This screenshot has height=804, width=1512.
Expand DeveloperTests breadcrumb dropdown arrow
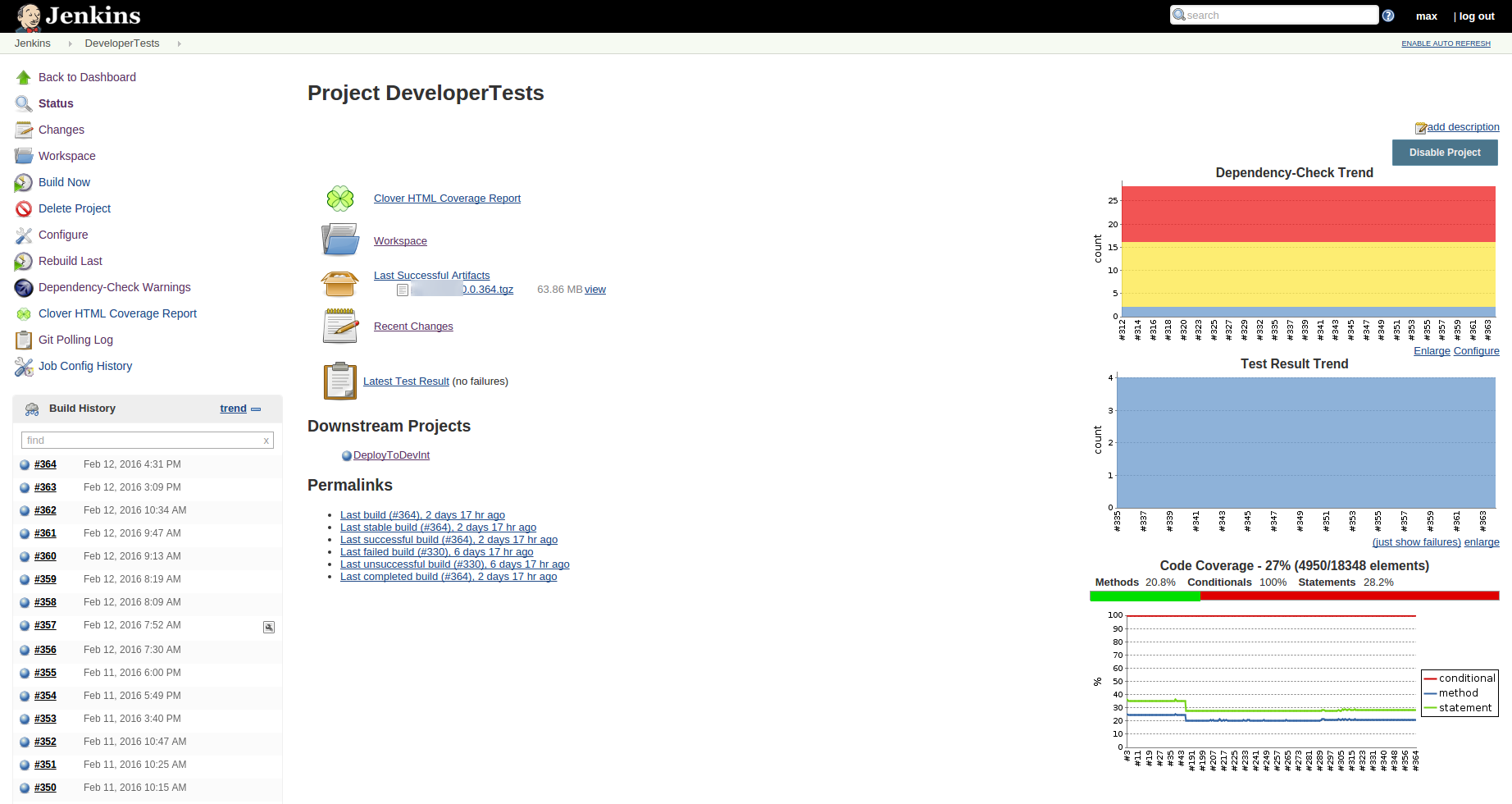(x=179, y=43)
